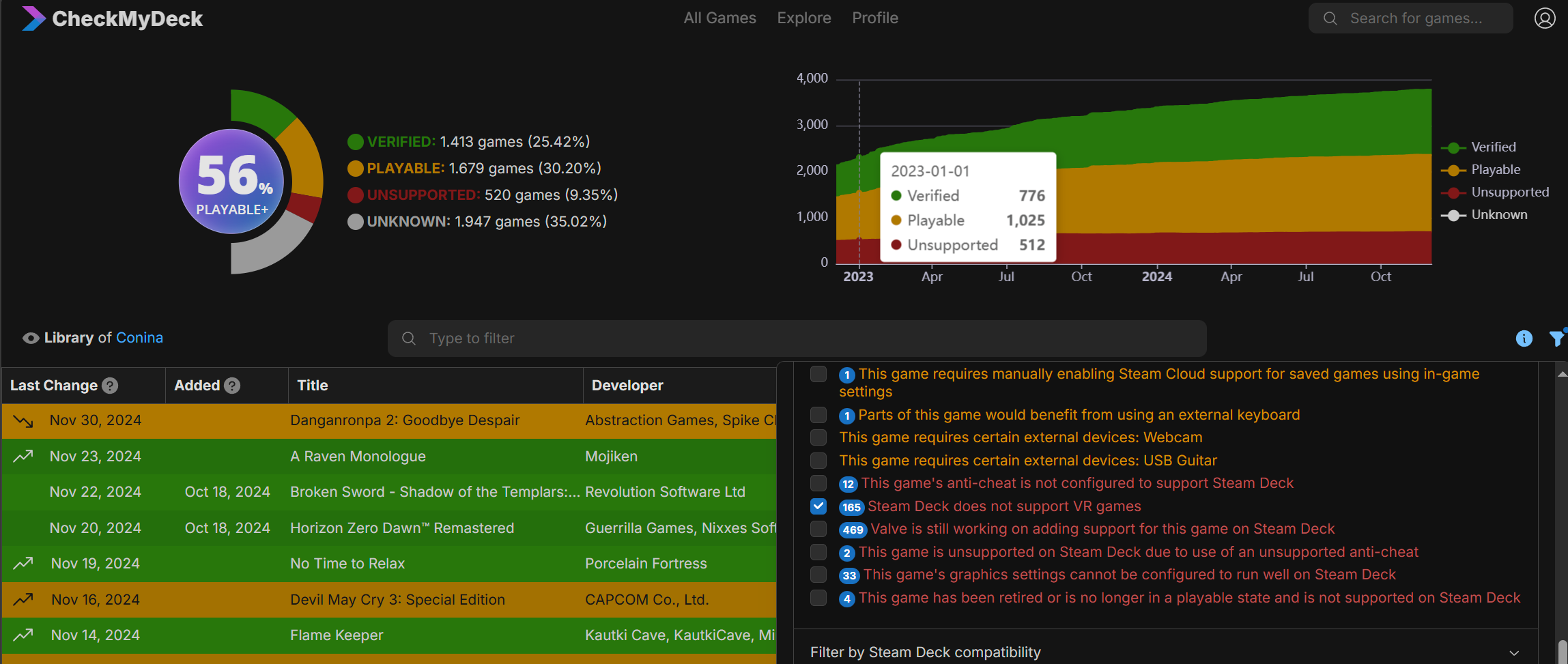The image size is (1568, 664).
Task: Click the 2 count badge for unsupported anti-cheat
Action: click(x=847, y=553)
